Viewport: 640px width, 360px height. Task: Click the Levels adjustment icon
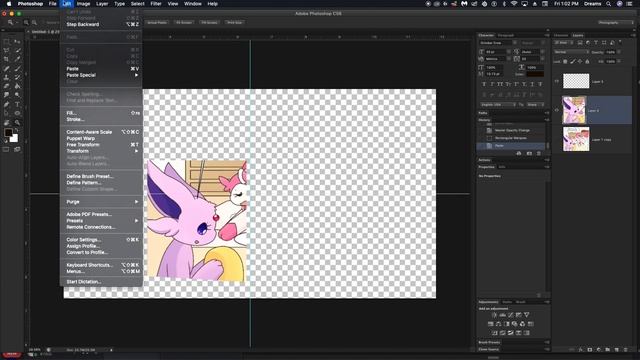(x=502, y=315)
